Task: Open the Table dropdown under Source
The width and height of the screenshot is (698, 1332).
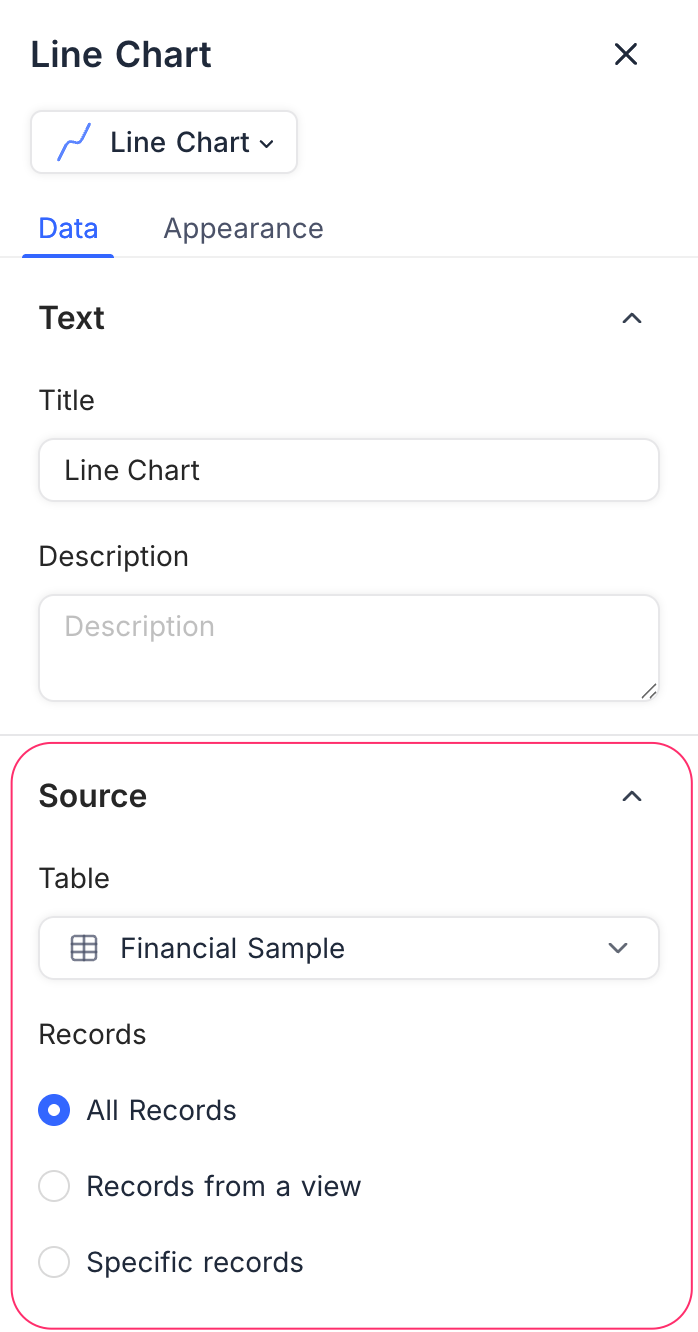Action: (348, 948)
